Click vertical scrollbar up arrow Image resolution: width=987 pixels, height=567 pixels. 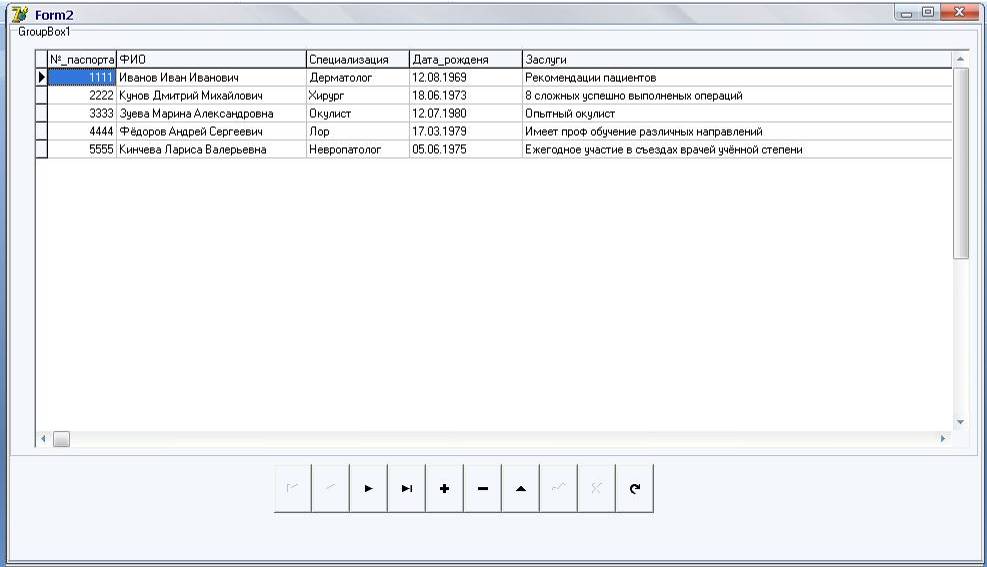pos(961,59)
